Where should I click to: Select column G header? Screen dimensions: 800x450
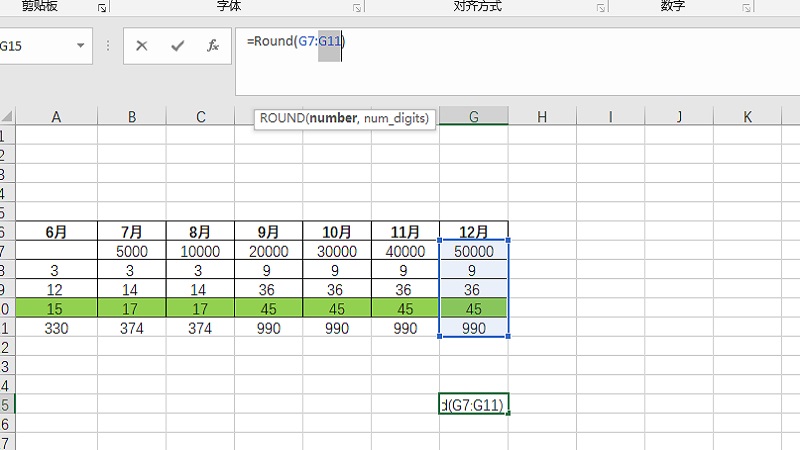coord(473,117)
